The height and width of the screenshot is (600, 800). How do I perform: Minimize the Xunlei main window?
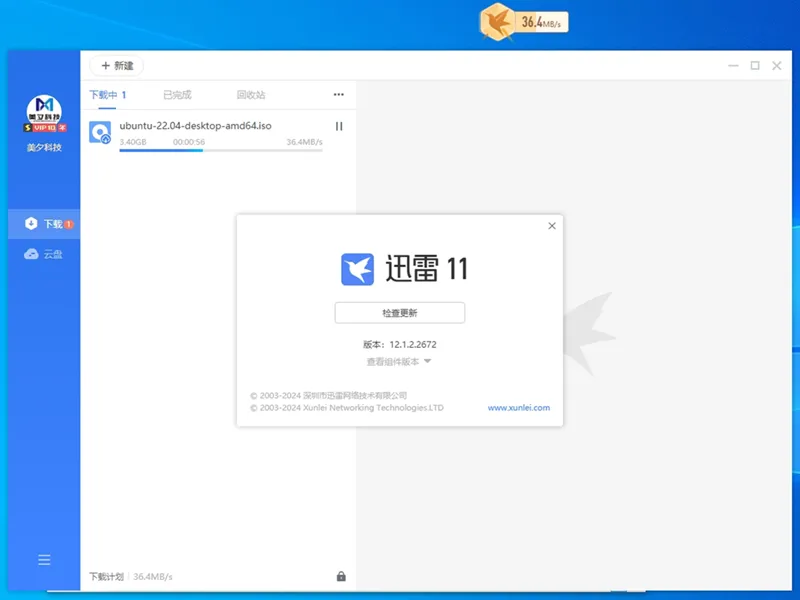click(733, 65)
